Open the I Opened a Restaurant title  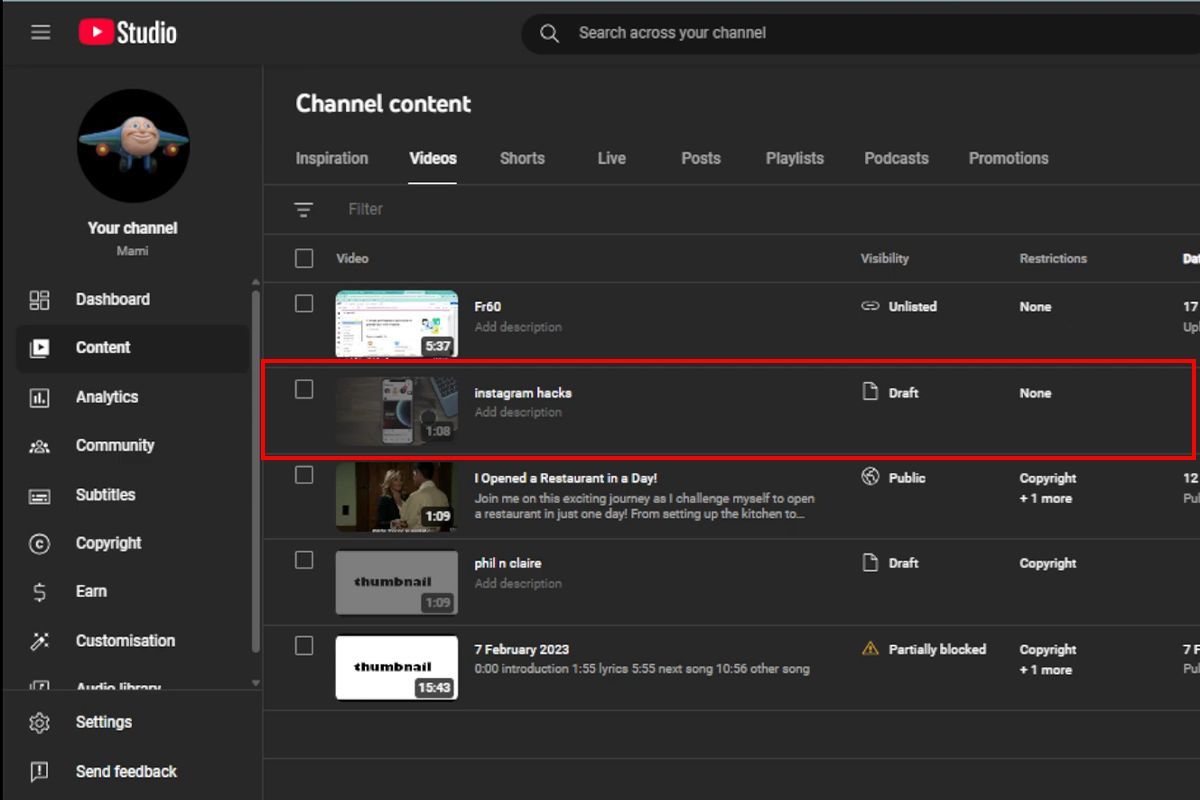[566, 478]
